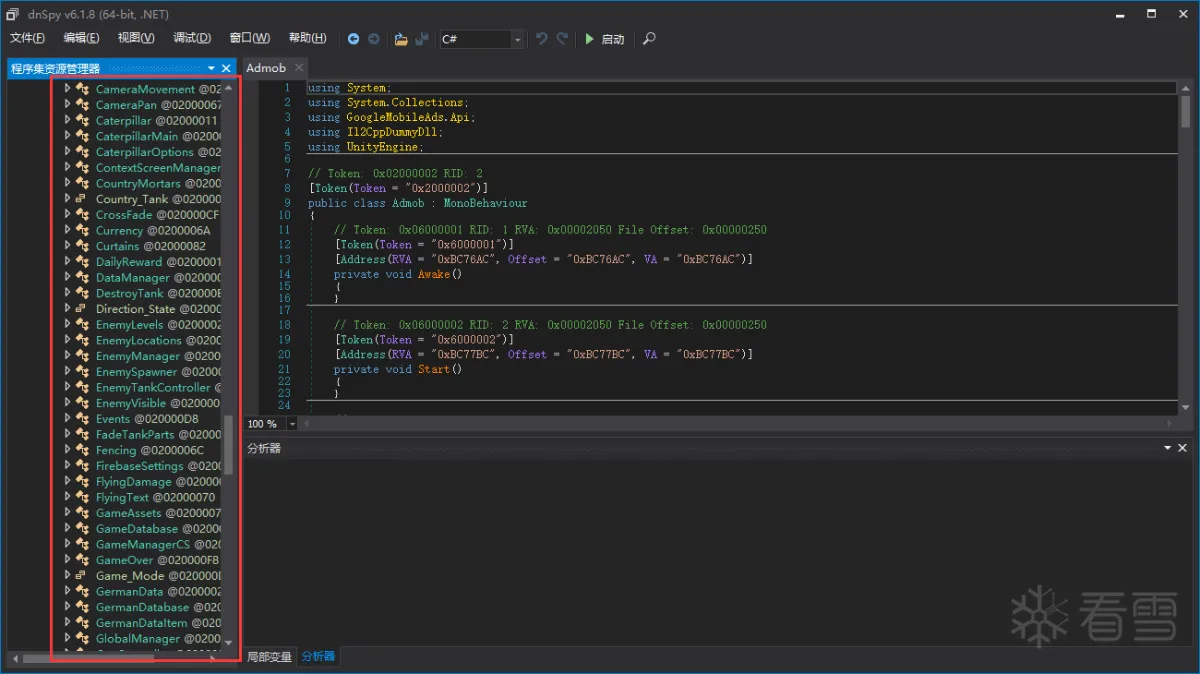Click the navigate back arrow icon

(x=354, y=39)
